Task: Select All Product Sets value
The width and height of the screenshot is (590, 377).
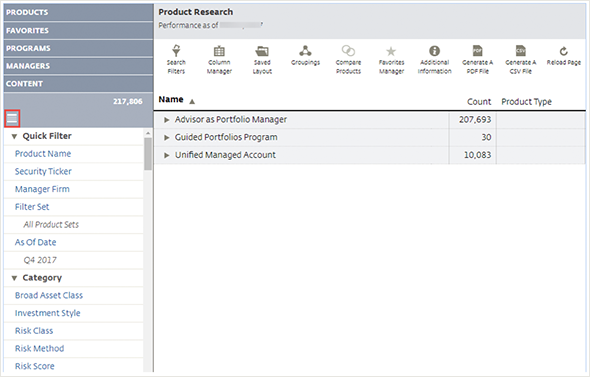Action: click(x=51, y=225)
